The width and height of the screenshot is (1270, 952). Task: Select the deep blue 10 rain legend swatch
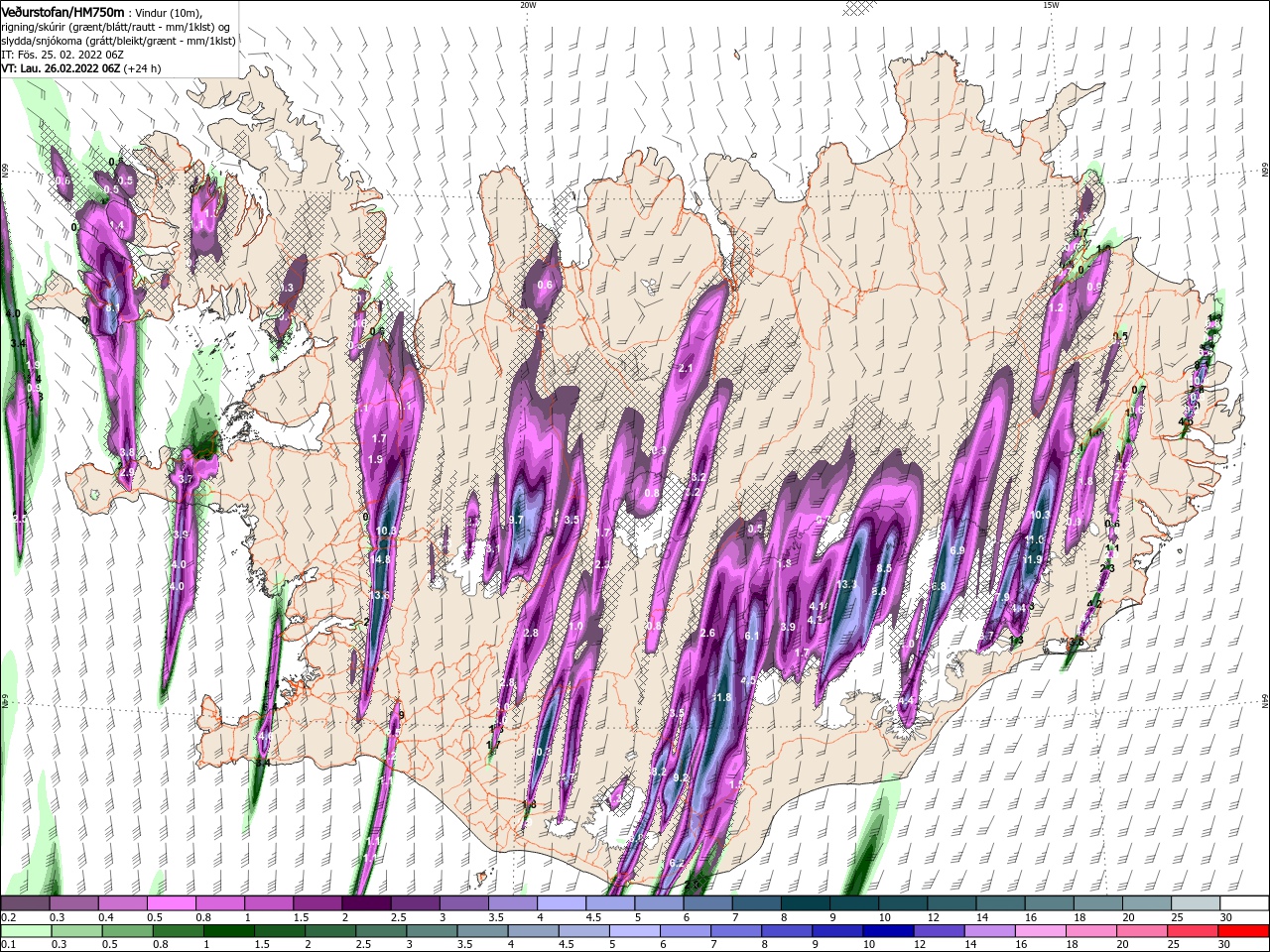tap(887, 931)
